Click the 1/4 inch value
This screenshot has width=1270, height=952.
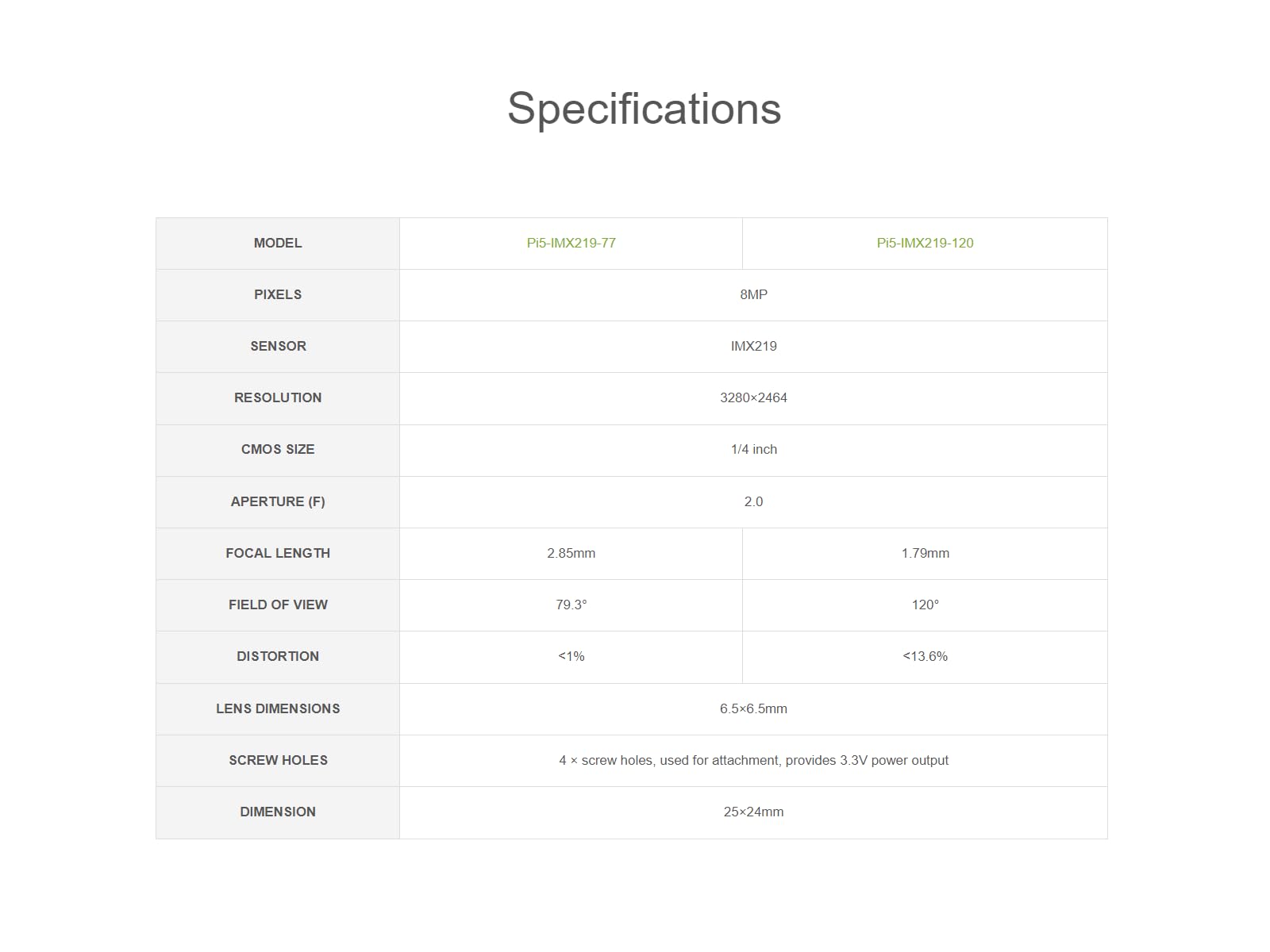point(753,449)
